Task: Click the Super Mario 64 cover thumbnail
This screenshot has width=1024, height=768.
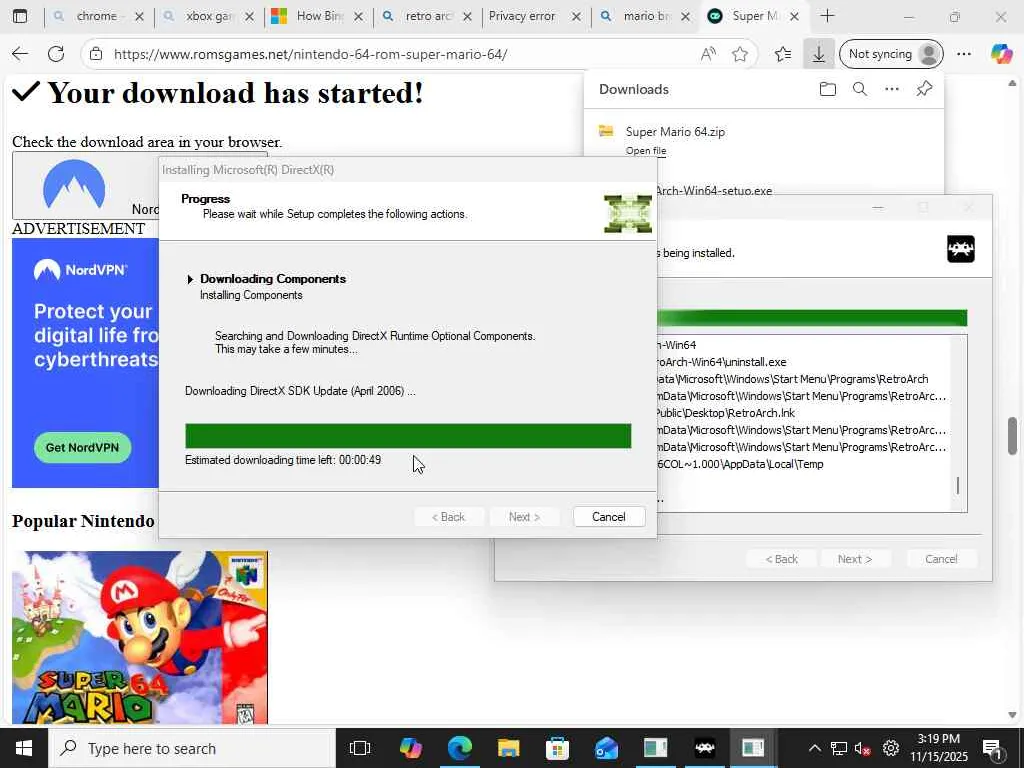Action: (x=140, y=637)
